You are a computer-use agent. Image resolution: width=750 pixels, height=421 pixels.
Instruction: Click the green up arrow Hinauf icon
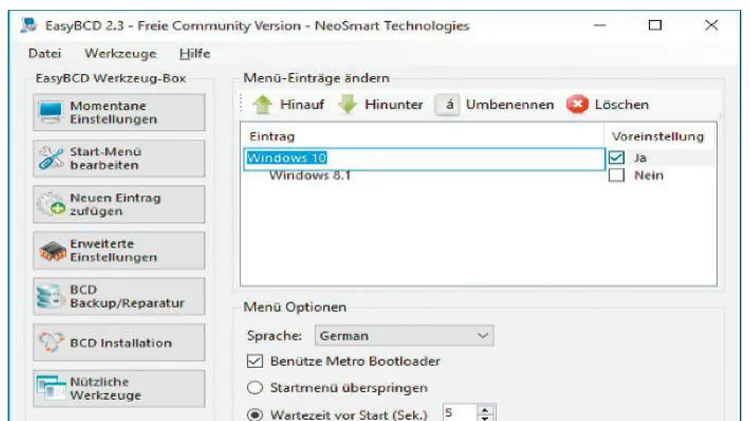coord(263,104)
